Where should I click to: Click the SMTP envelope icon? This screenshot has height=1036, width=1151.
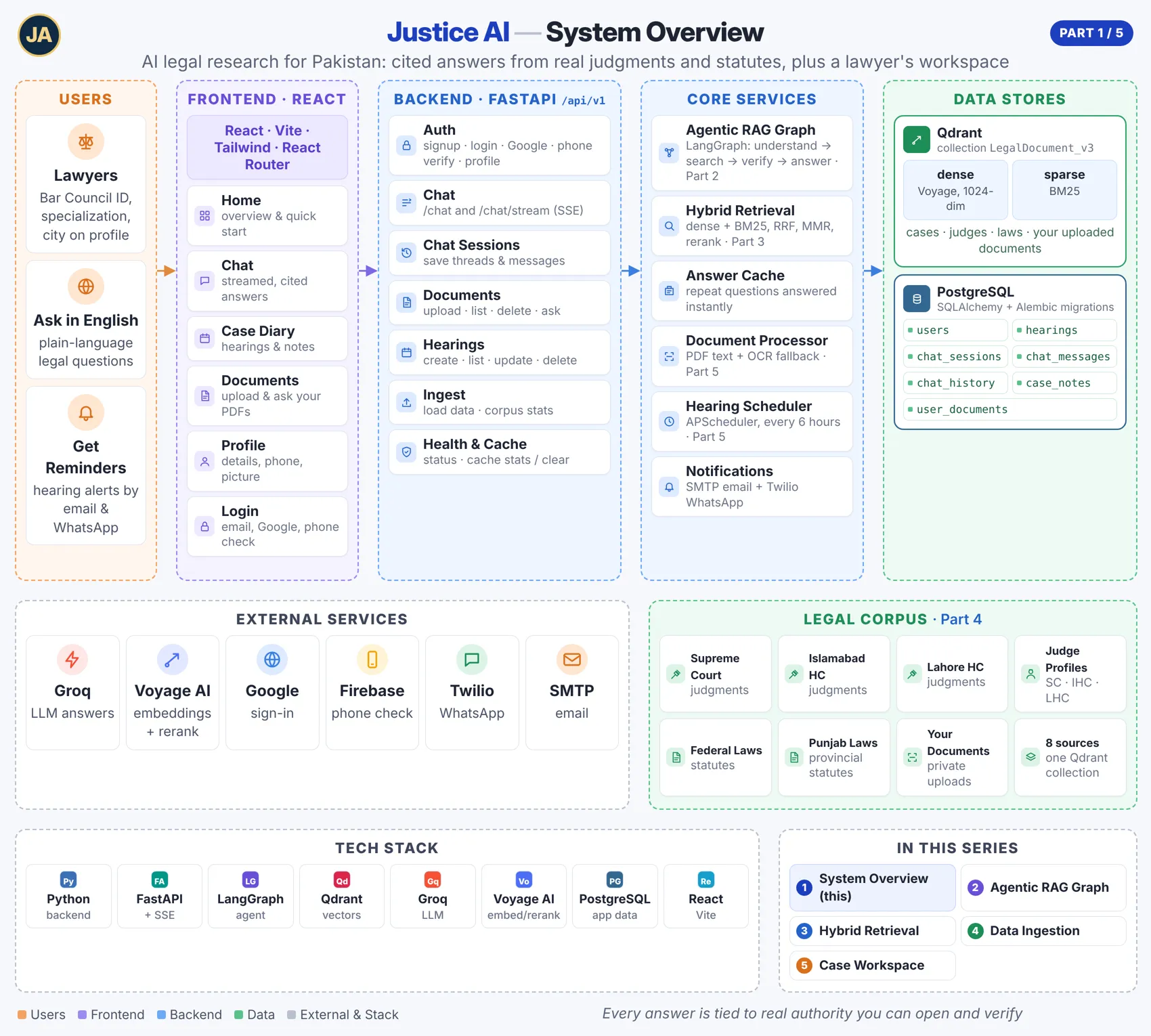click(x=572, y=660)
